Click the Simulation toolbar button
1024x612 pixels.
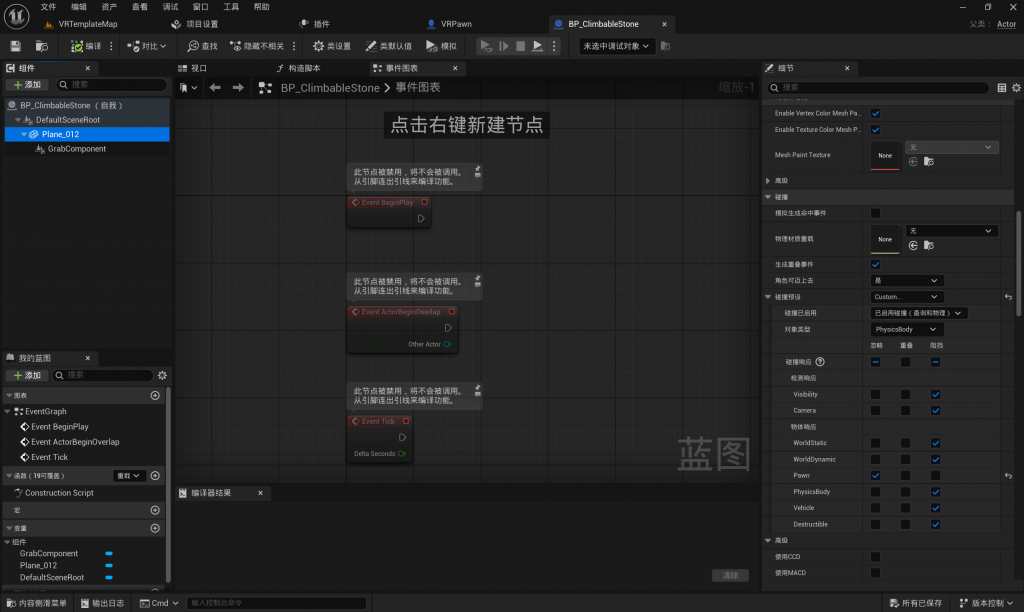pos(441,46)
